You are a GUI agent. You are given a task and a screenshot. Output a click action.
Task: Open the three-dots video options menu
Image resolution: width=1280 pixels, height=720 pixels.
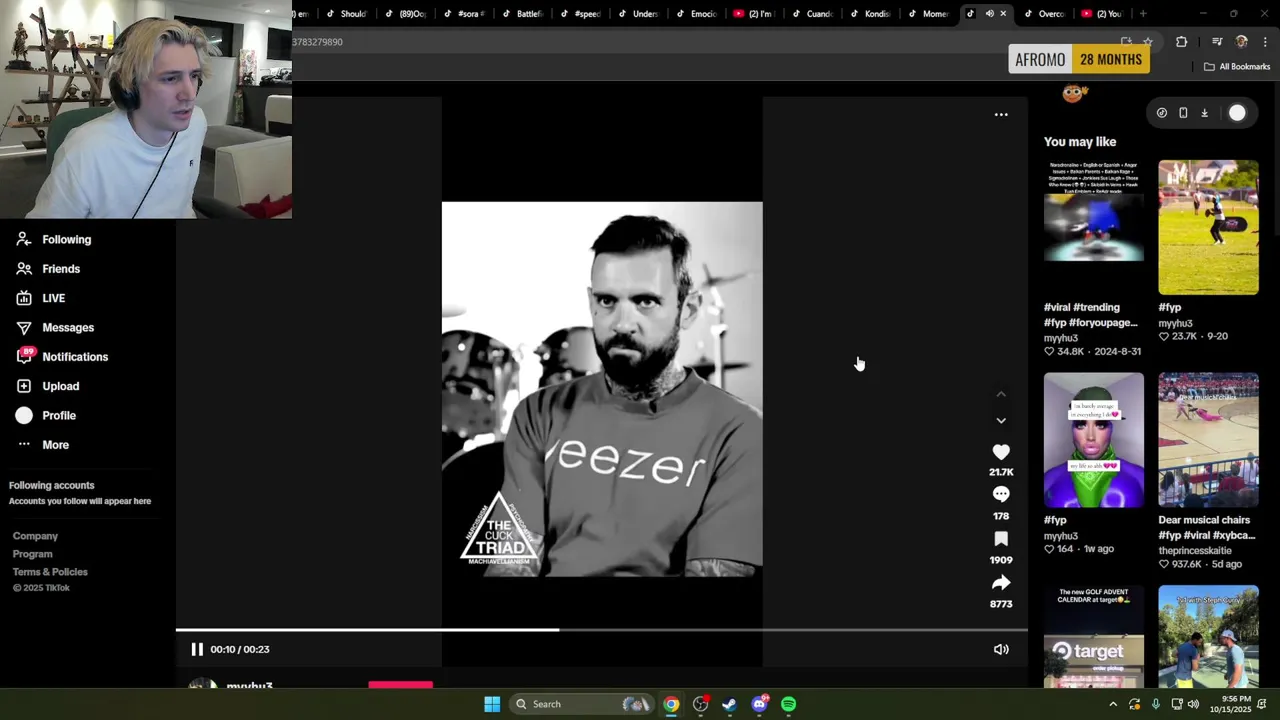(x=1001, y=115)
